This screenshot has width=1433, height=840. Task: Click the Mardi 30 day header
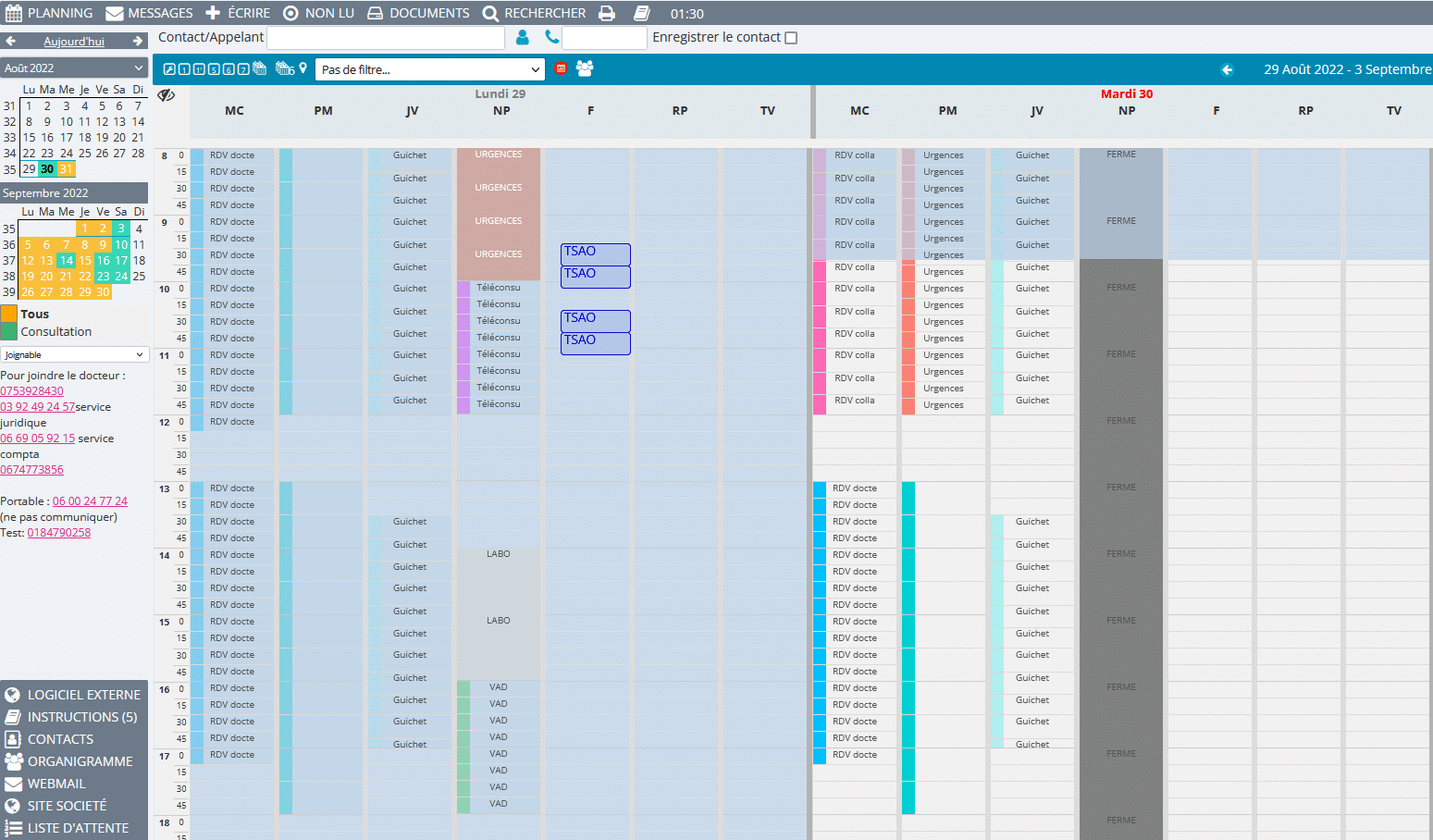tap(1127, 94)
